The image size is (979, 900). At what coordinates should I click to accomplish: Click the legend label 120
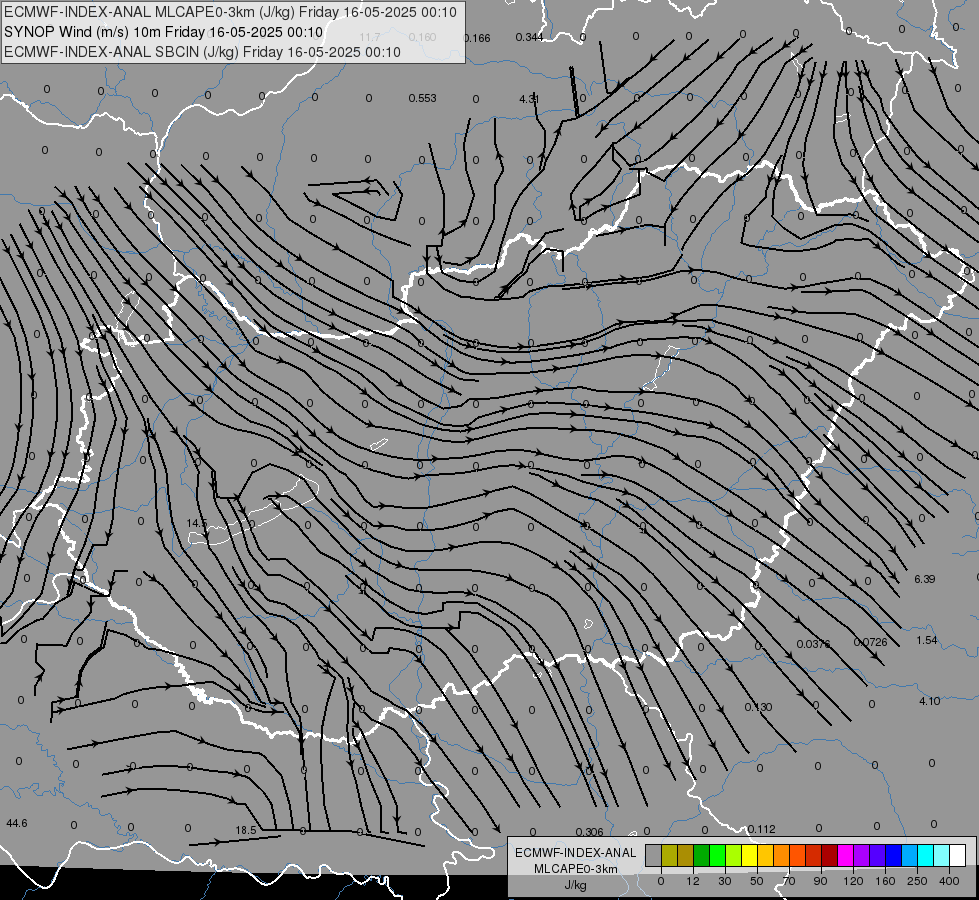[853, 881]
